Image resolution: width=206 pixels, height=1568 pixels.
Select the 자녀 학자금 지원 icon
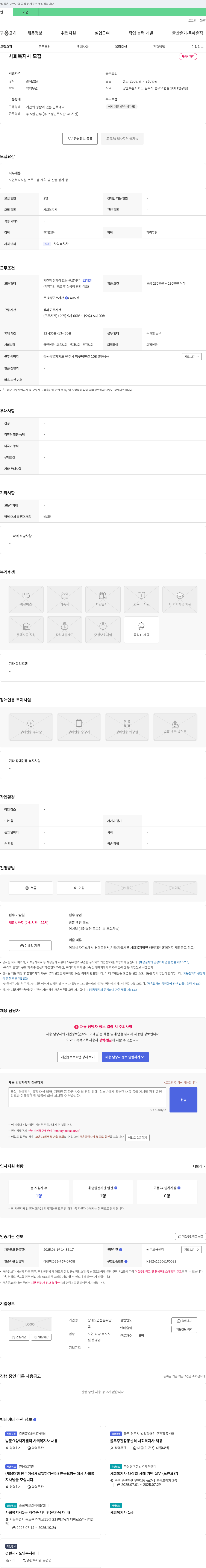point(180,600)
